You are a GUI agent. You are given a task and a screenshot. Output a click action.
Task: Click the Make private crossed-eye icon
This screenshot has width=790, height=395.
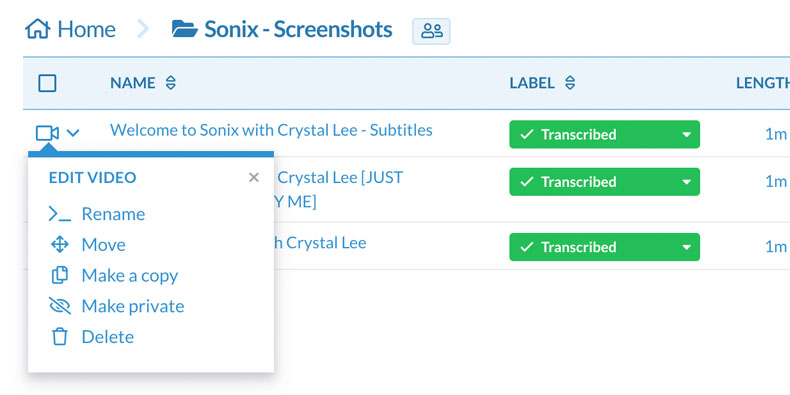pos(59,306)
